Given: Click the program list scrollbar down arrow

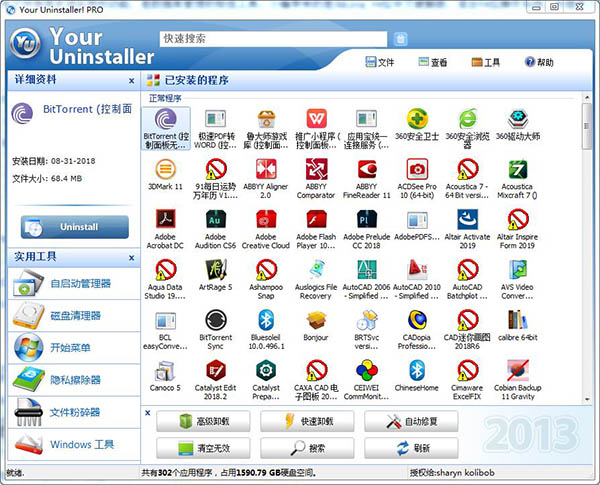Looking at the screenshot, I should pyautogui.click(x=587, y=399).
